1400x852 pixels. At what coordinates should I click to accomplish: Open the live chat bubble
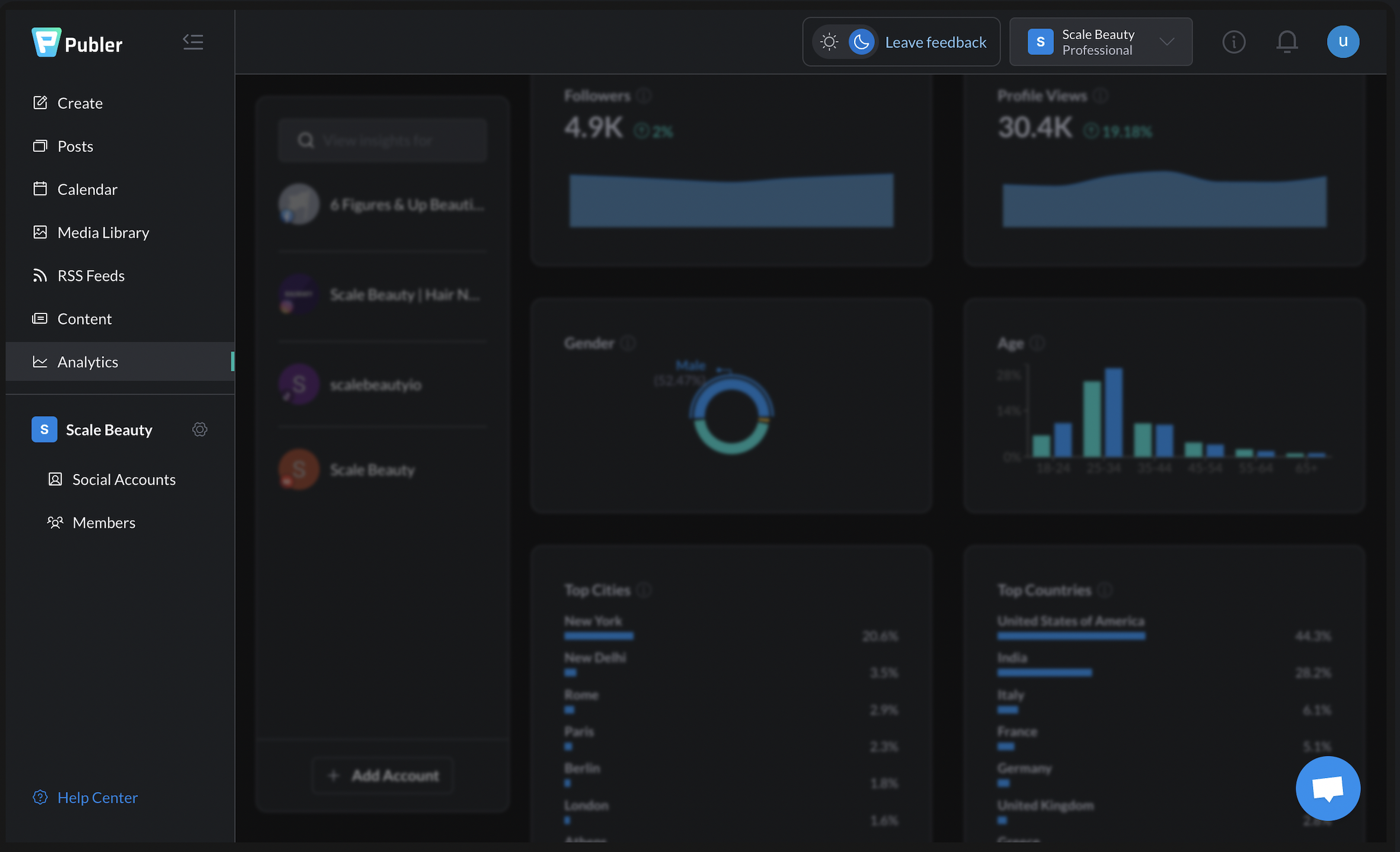click(x=1328, y=789)
